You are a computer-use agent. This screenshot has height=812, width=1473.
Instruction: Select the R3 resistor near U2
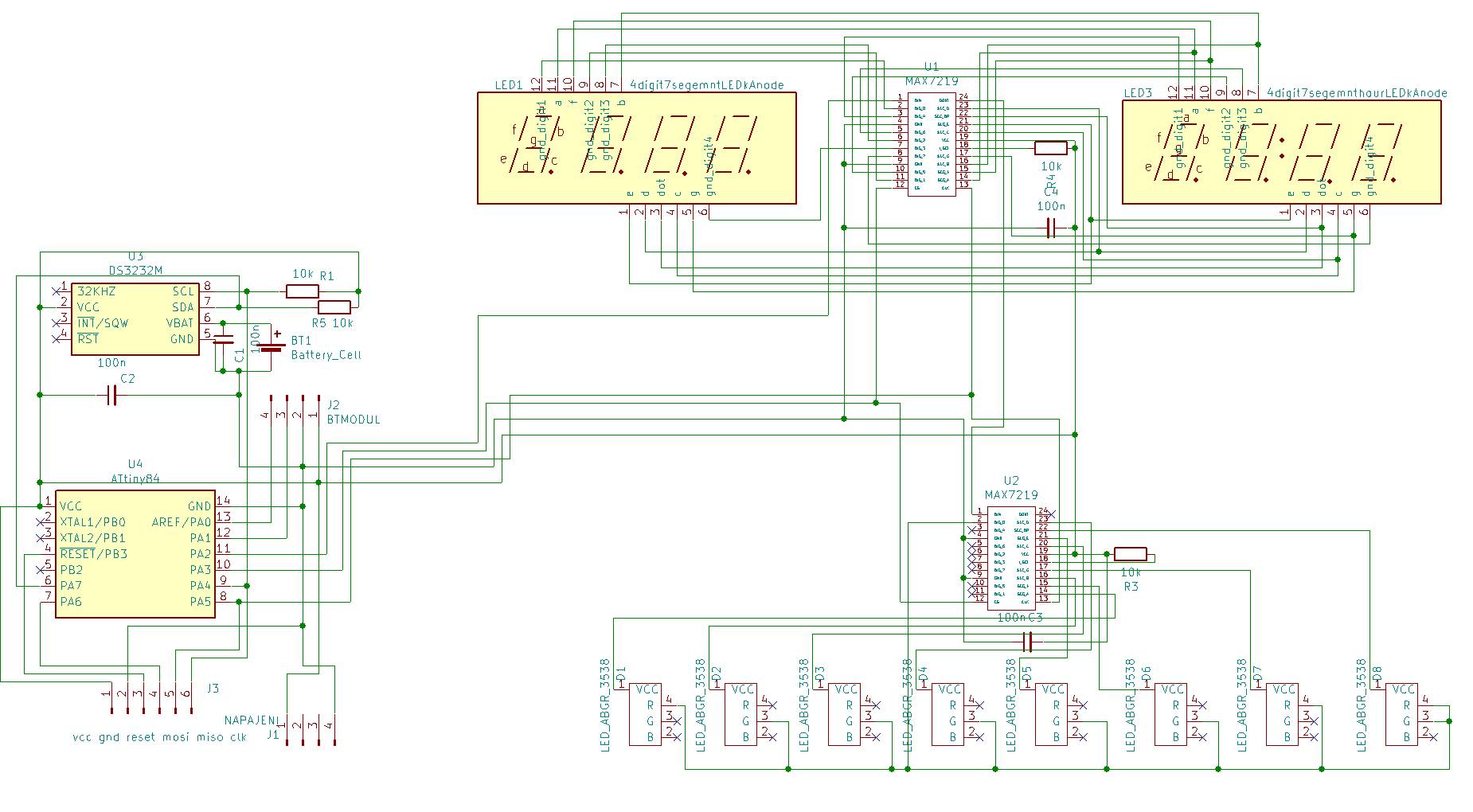1130,554
